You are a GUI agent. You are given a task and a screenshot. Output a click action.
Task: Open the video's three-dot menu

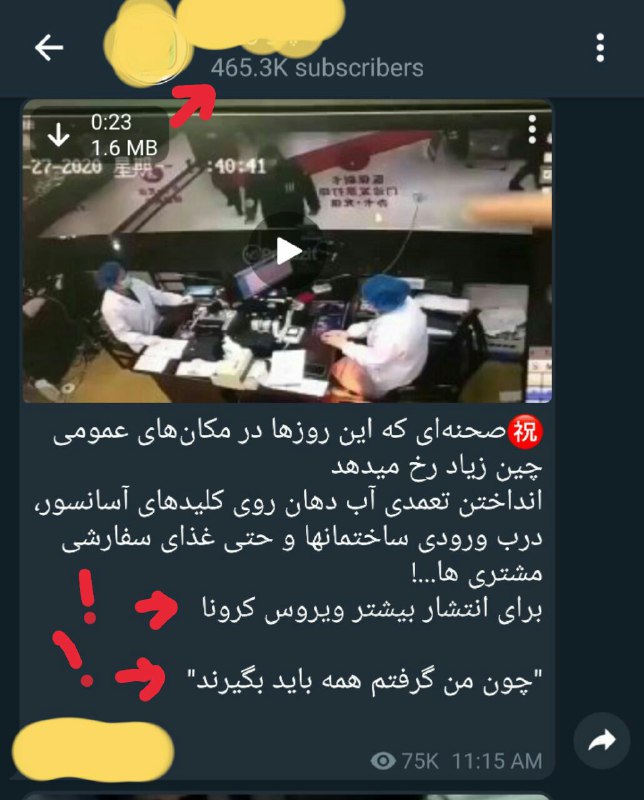[x=532, y=129]
